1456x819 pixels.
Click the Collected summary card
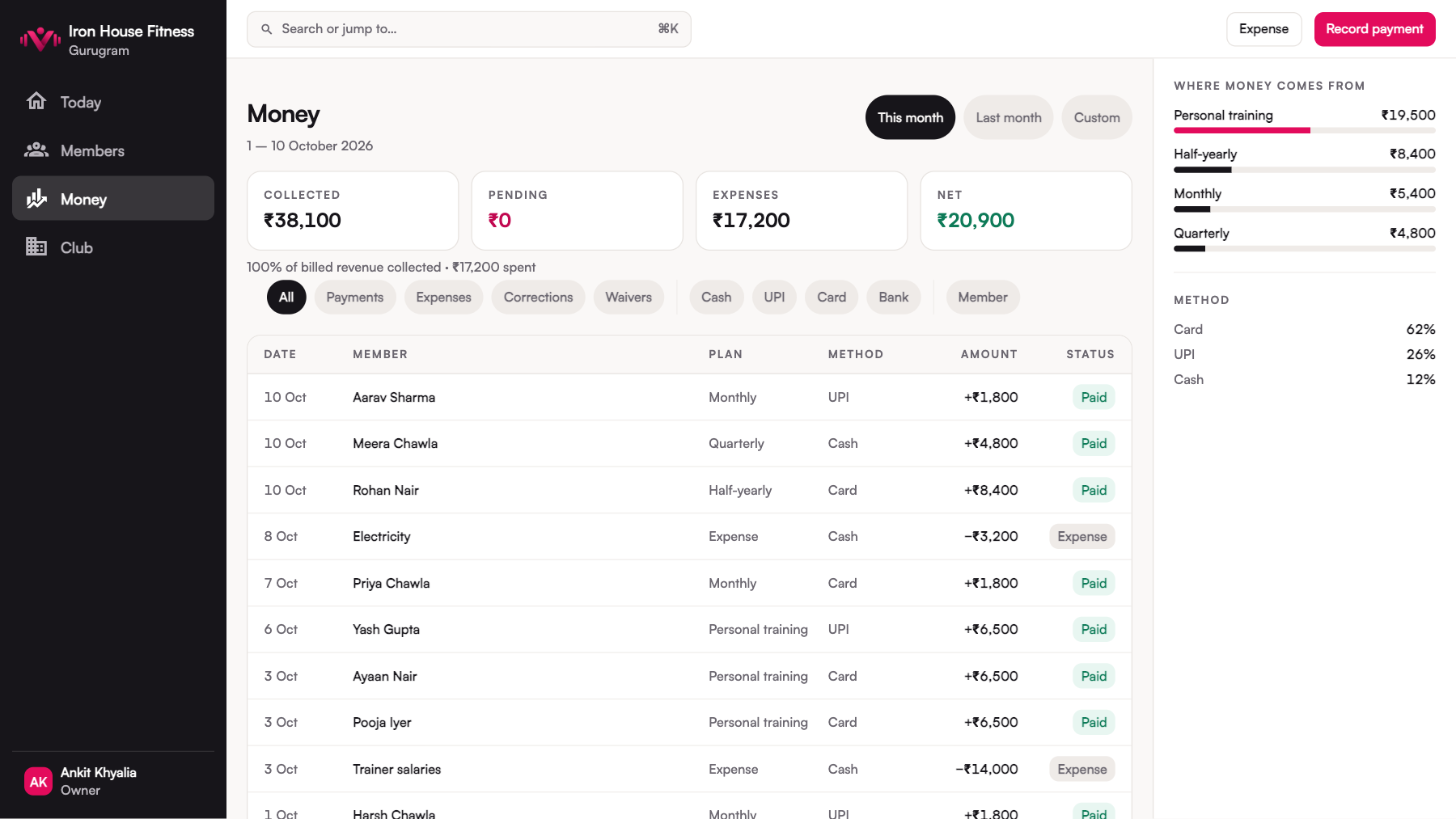point(353,210)
